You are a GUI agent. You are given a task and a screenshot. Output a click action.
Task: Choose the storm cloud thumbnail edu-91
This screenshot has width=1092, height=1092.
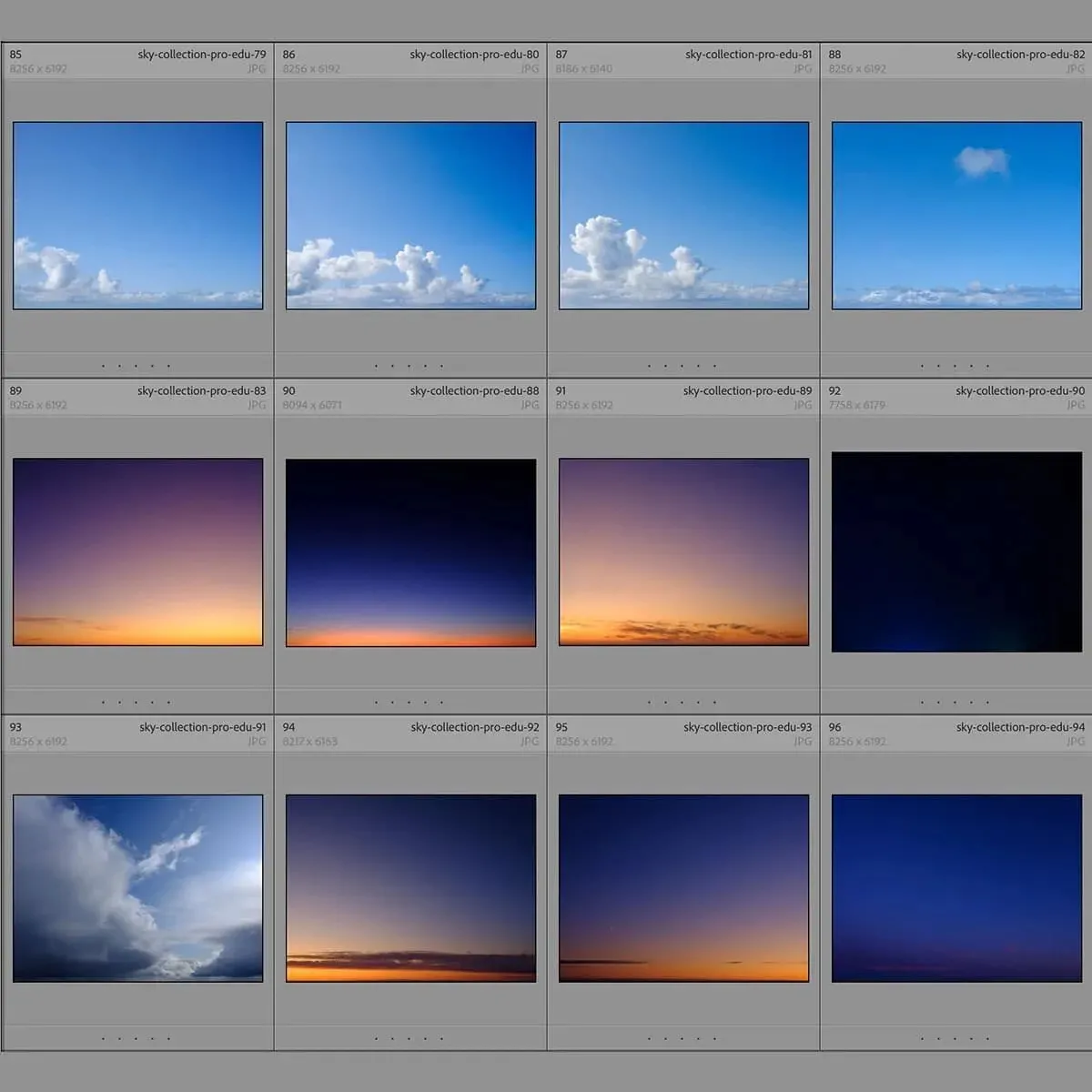137,888
